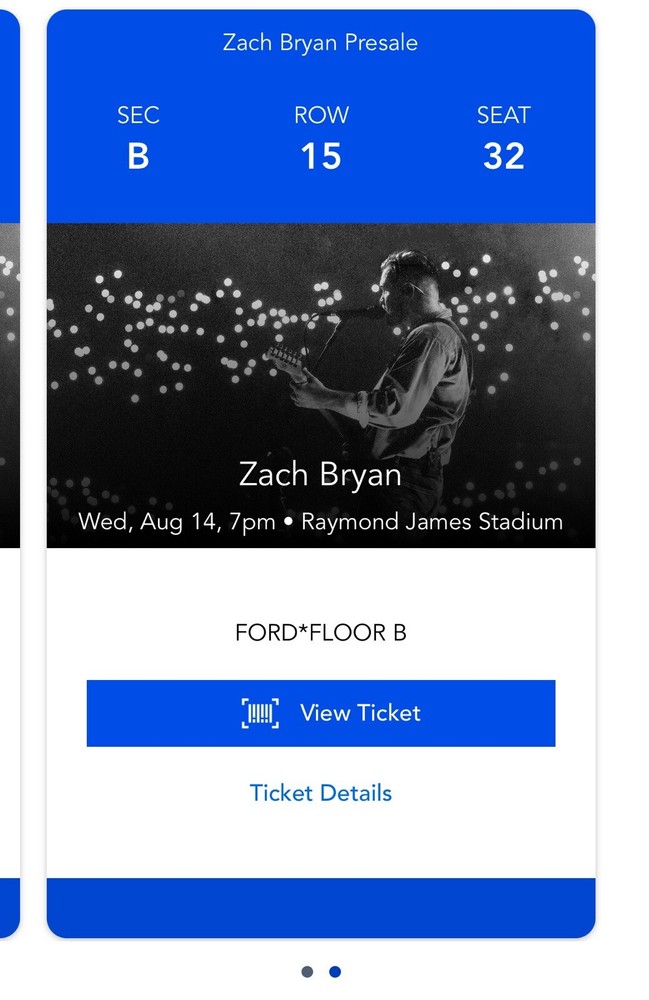Click the FORD*FLOOR B section label
The height and width of the screenshot is (1000, 649).
[321, 632]
